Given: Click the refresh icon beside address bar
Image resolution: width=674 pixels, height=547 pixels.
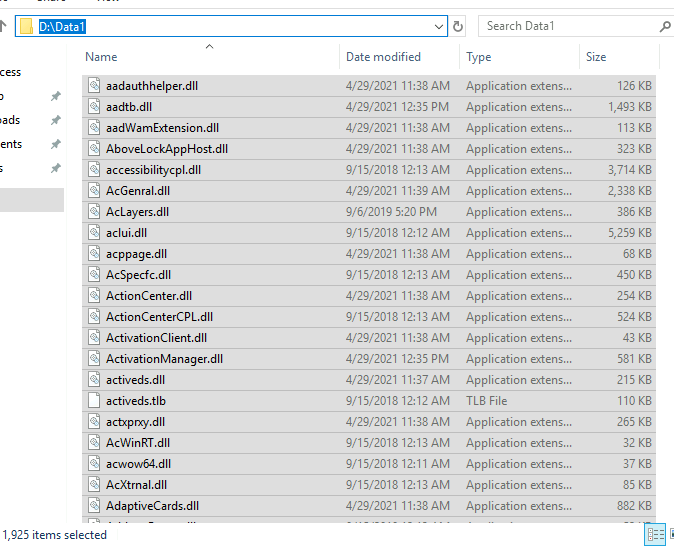Looking at the screenshot, I should pyautogui.click(x=458, y=27).
